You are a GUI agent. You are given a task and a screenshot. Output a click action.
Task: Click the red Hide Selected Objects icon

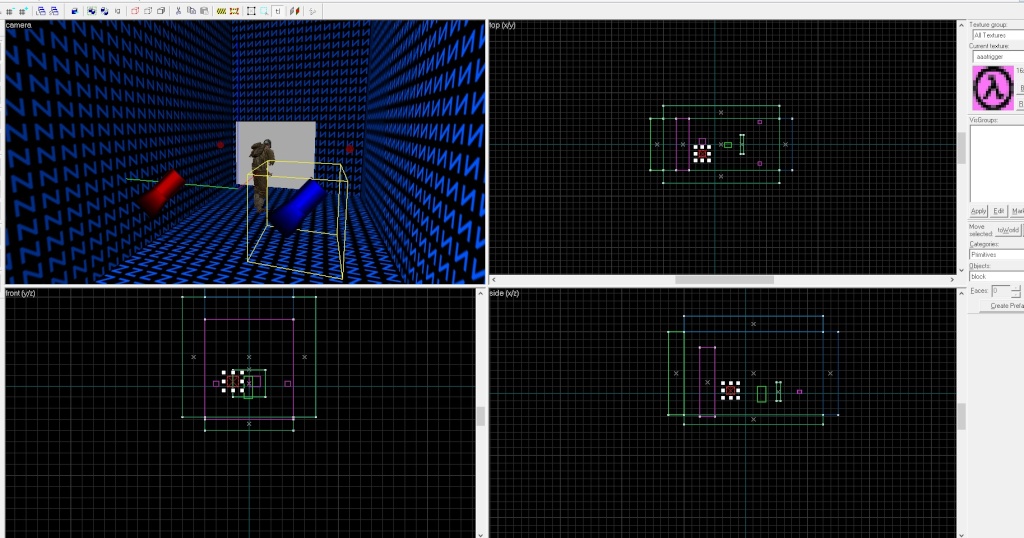click(135, 11)
